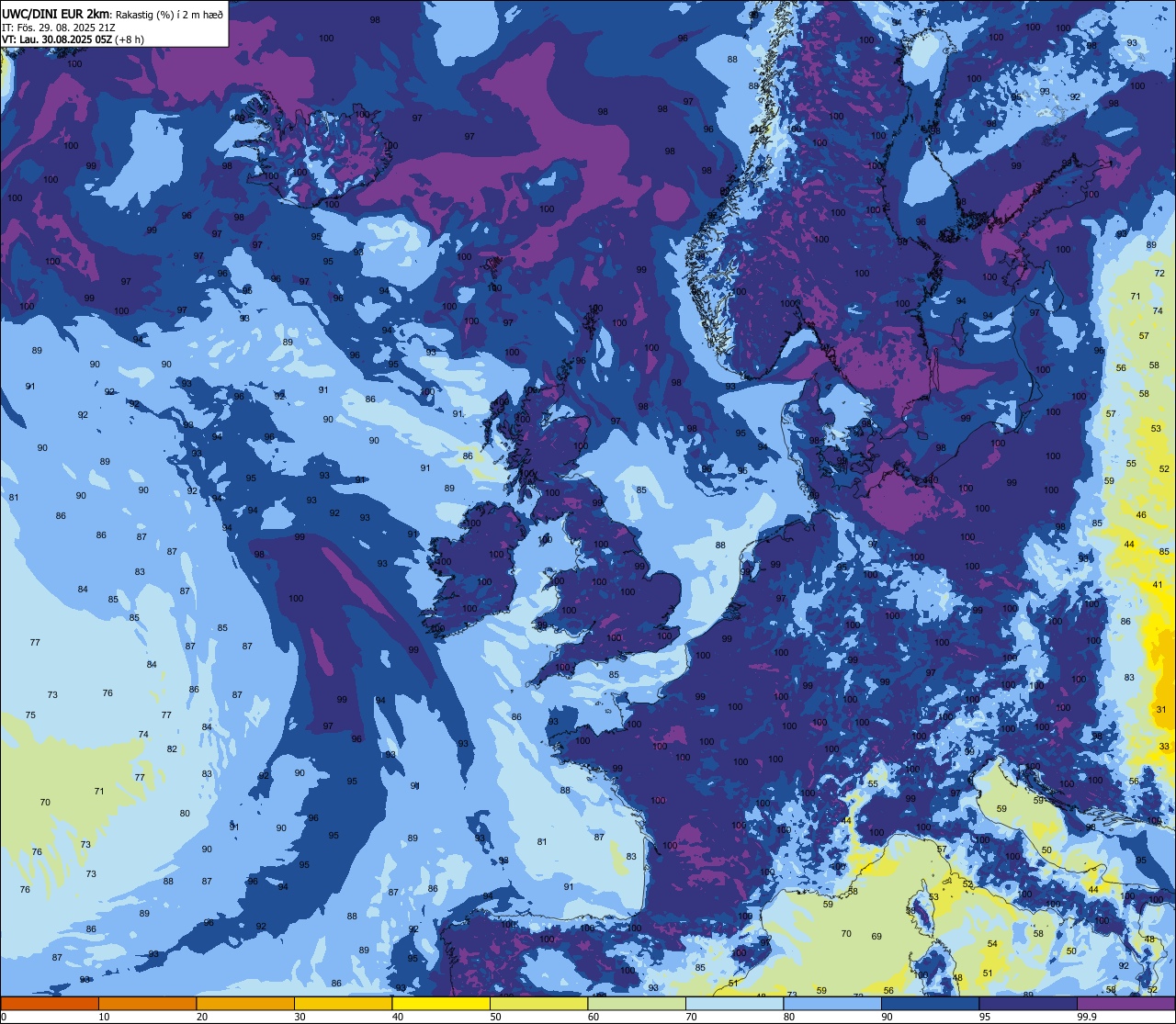Click the purple legend swatch above 99.9 %
This screenshot has width=1176, height=1024.
point(1125,1003)
